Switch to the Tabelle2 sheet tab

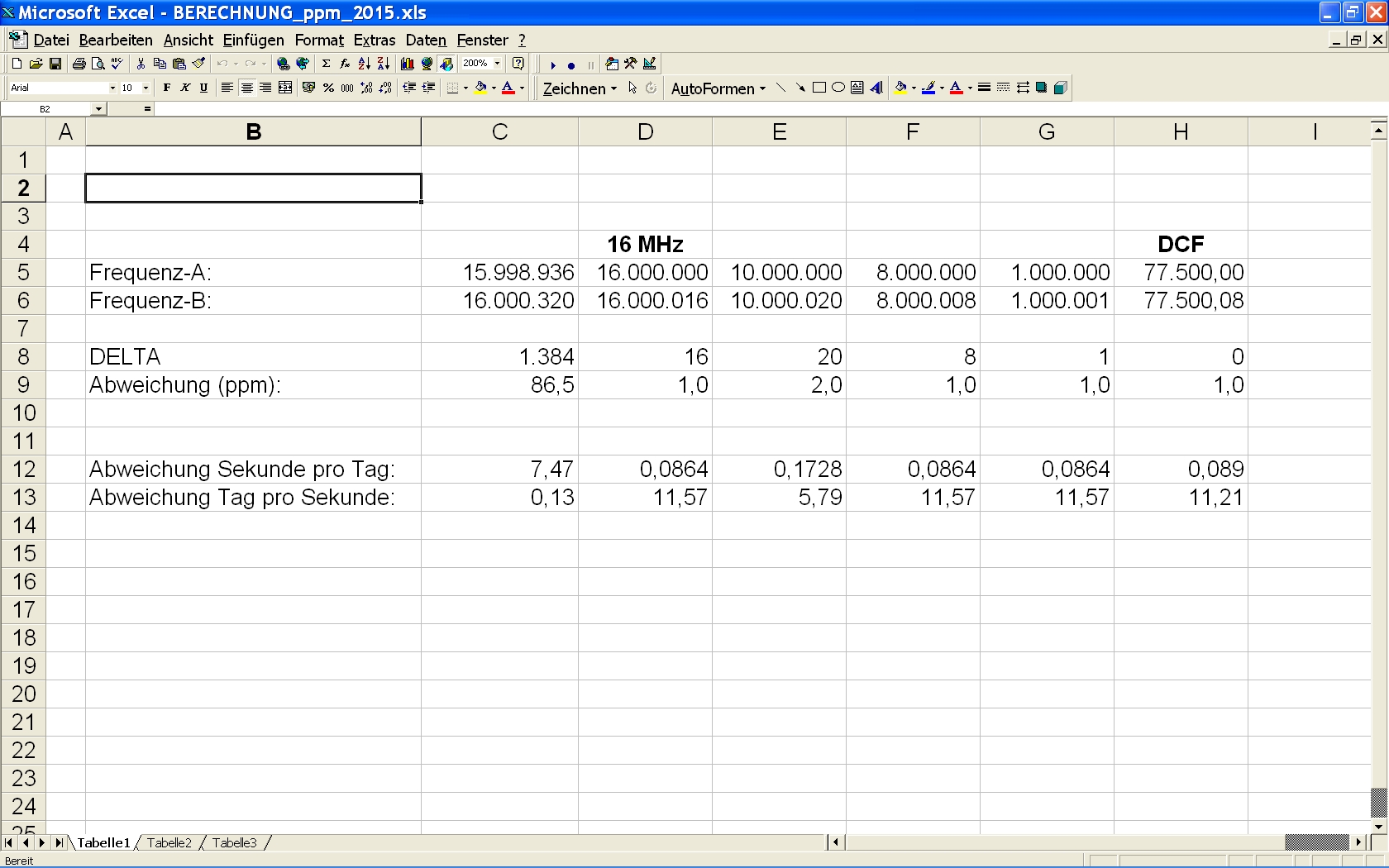pos(169,842)
